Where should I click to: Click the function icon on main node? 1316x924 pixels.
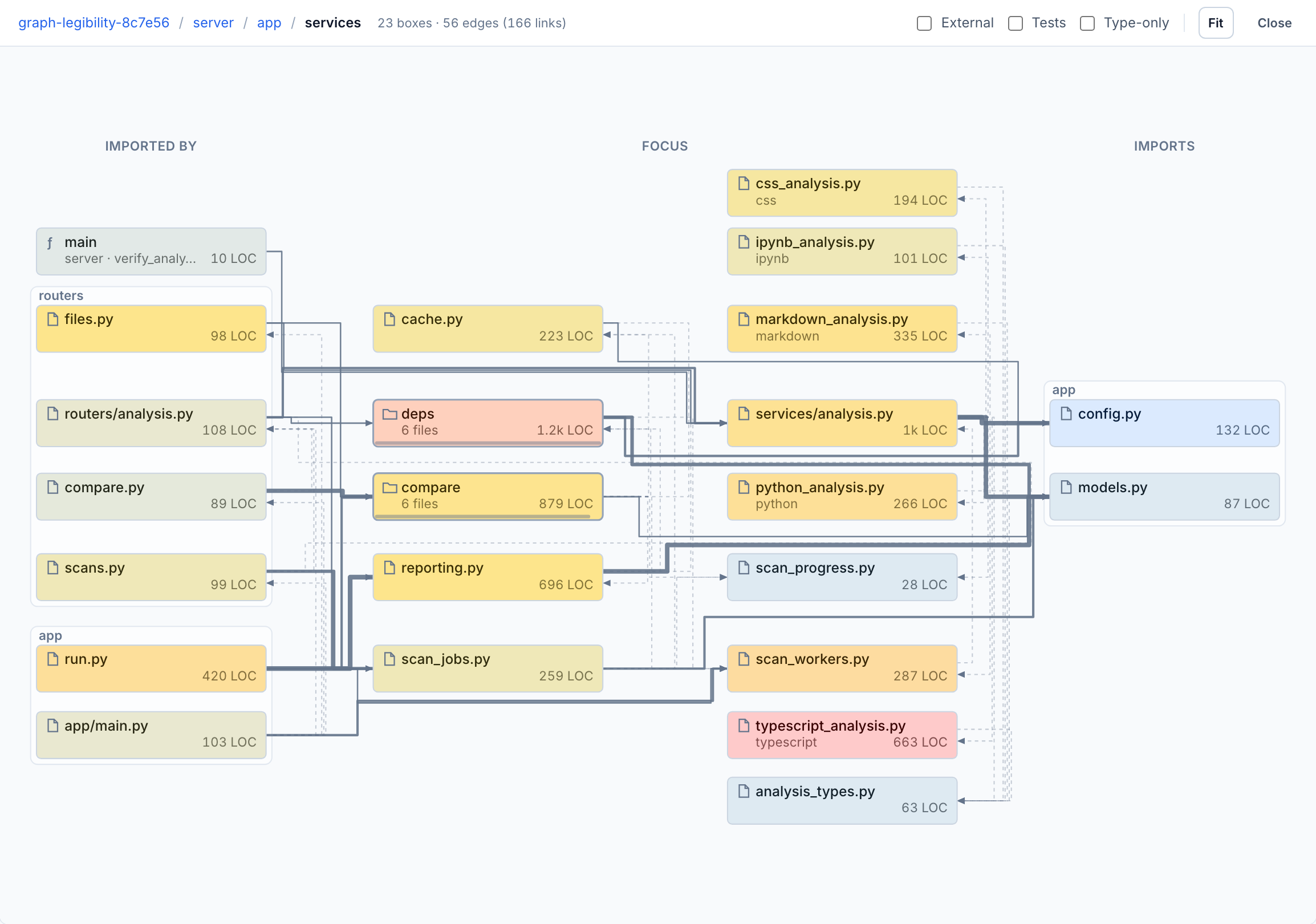(50, 242)
